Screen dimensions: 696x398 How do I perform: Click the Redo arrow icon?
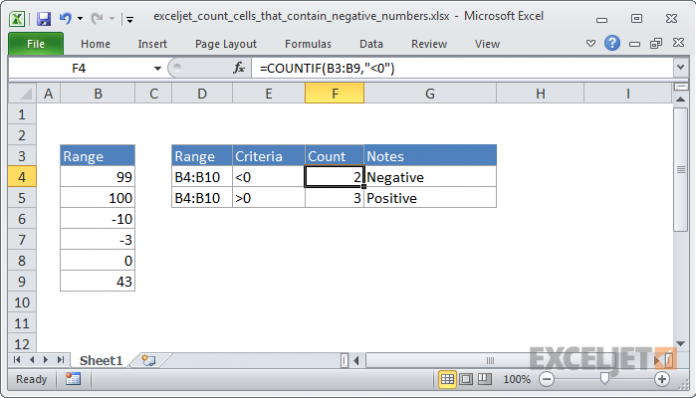point(96,18)
